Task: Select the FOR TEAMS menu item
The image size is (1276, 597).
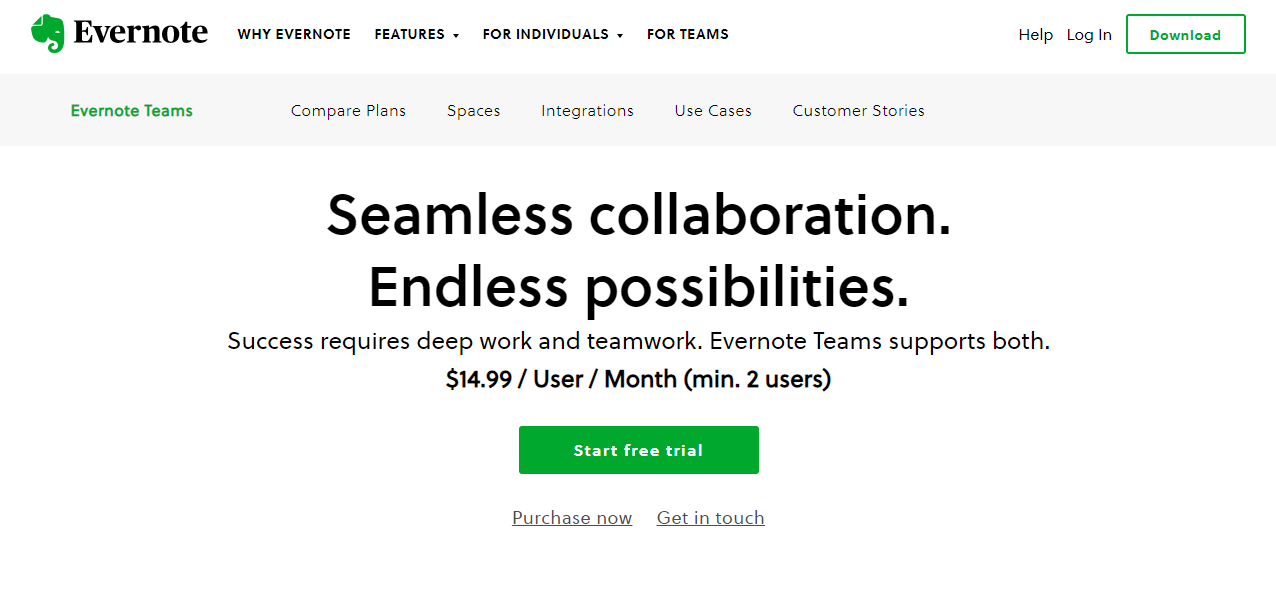Action: (687, 34)
